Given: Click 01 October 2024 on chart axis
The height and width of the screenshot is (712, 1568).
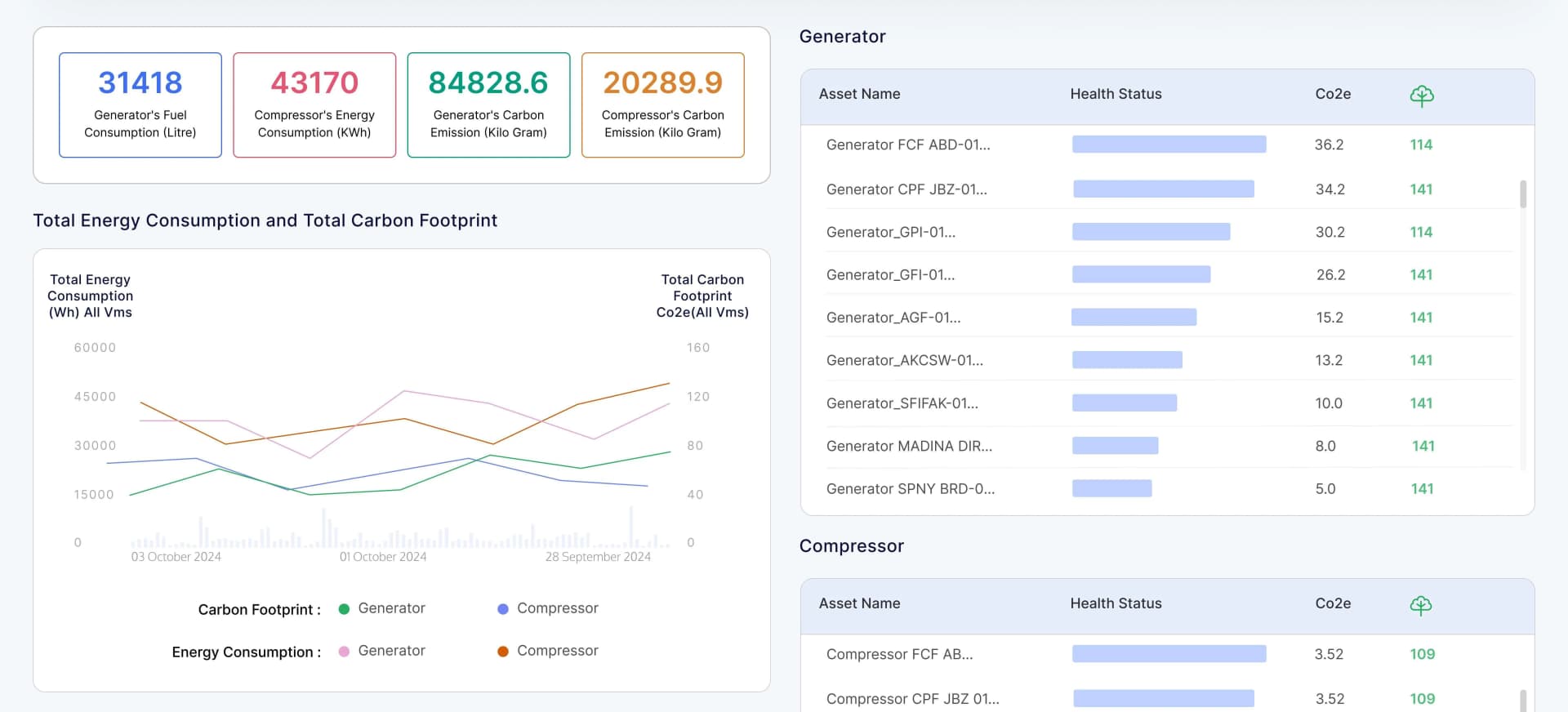Looking at the screenshot, I should 383,557.
